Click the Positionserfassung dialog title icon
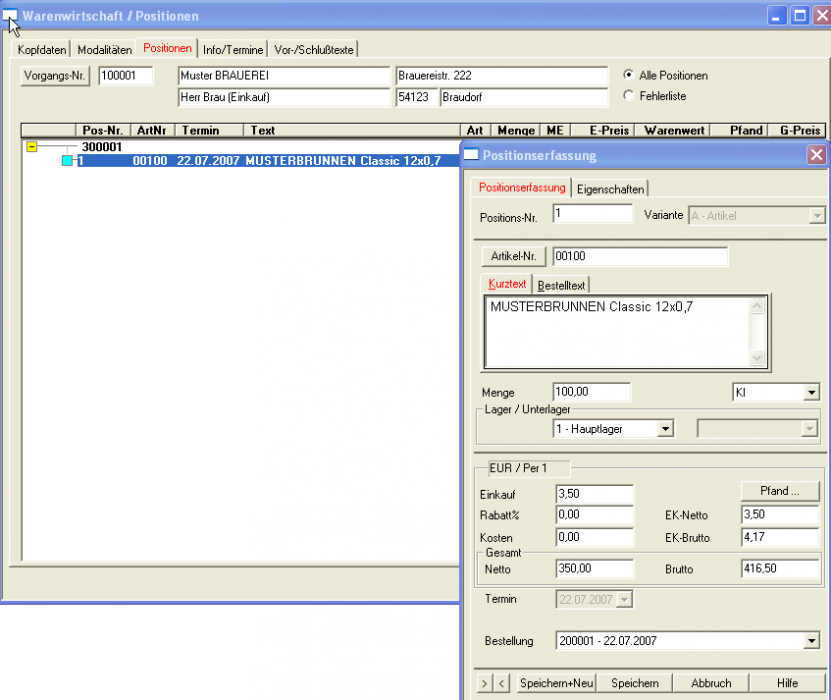Screen dimensions: 831x700 471,155
